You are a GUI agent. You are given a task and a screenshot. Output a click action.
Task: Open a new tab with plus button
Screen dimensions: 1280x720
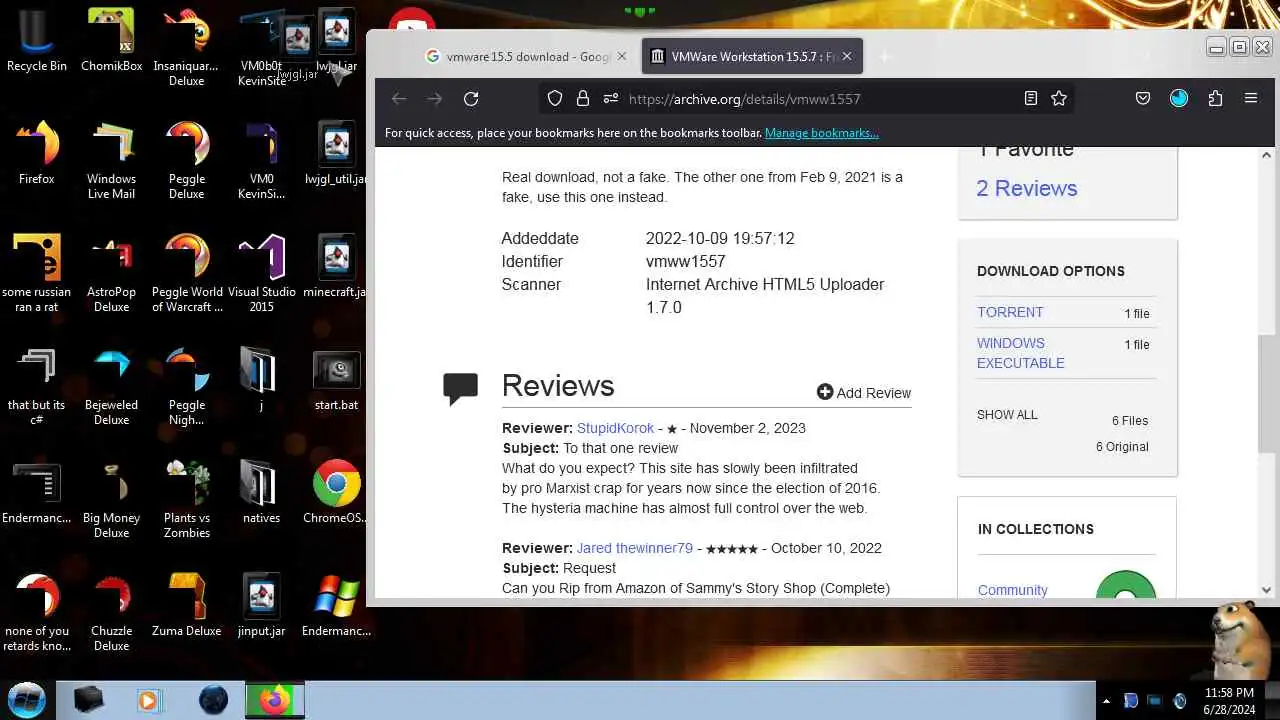coord(884,57)
